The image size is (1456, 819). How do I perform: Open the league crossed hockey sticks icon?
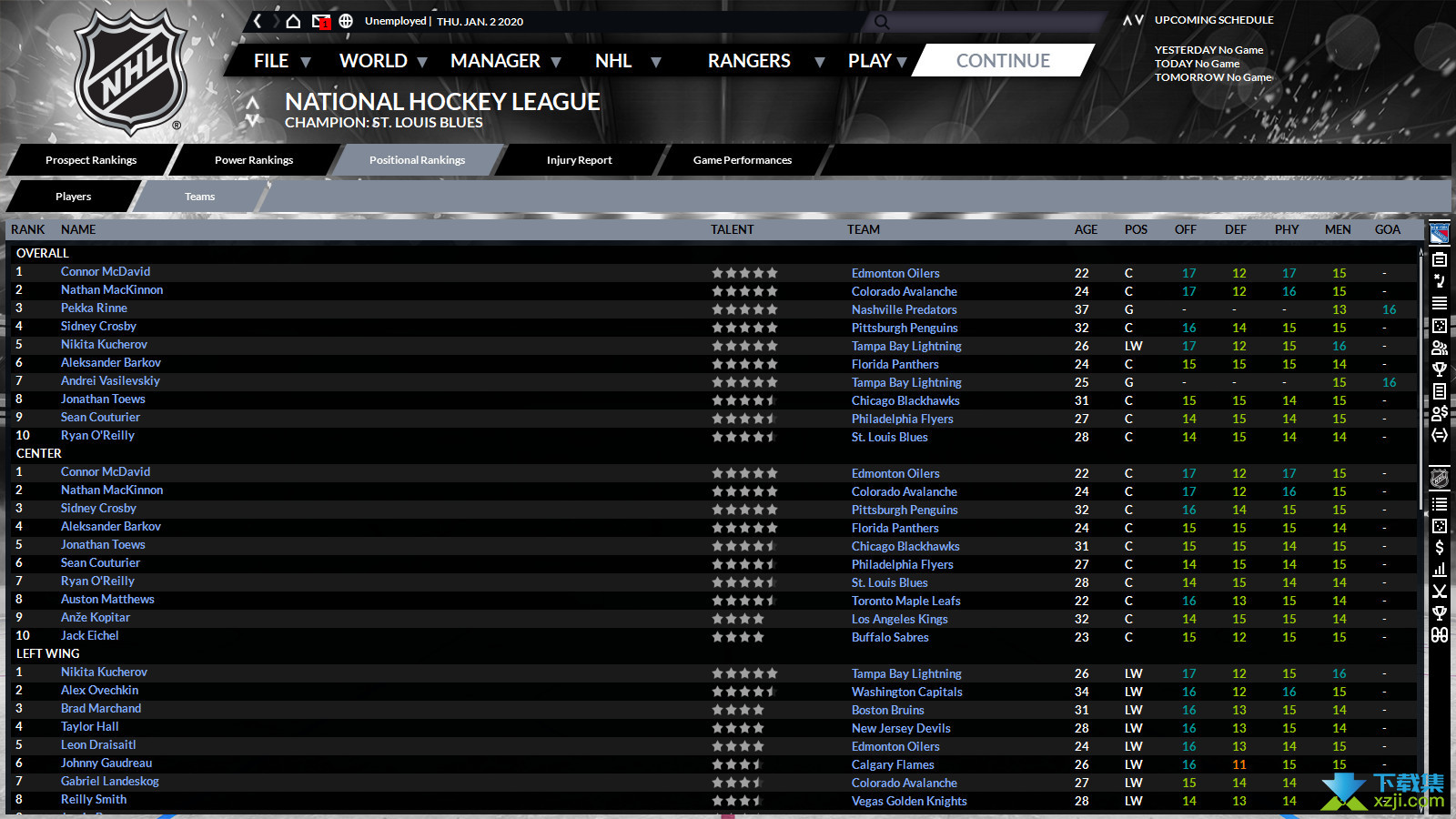[1440, 591]
